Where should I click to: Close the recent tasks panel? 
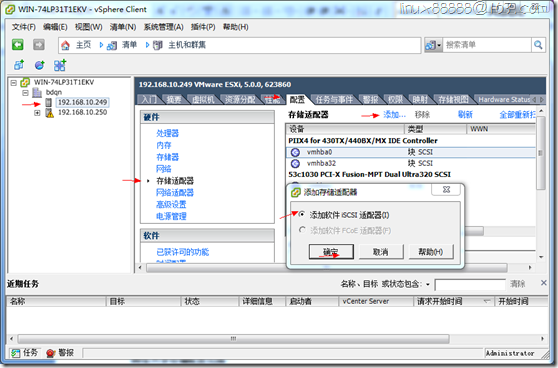[x=543, y=283]
